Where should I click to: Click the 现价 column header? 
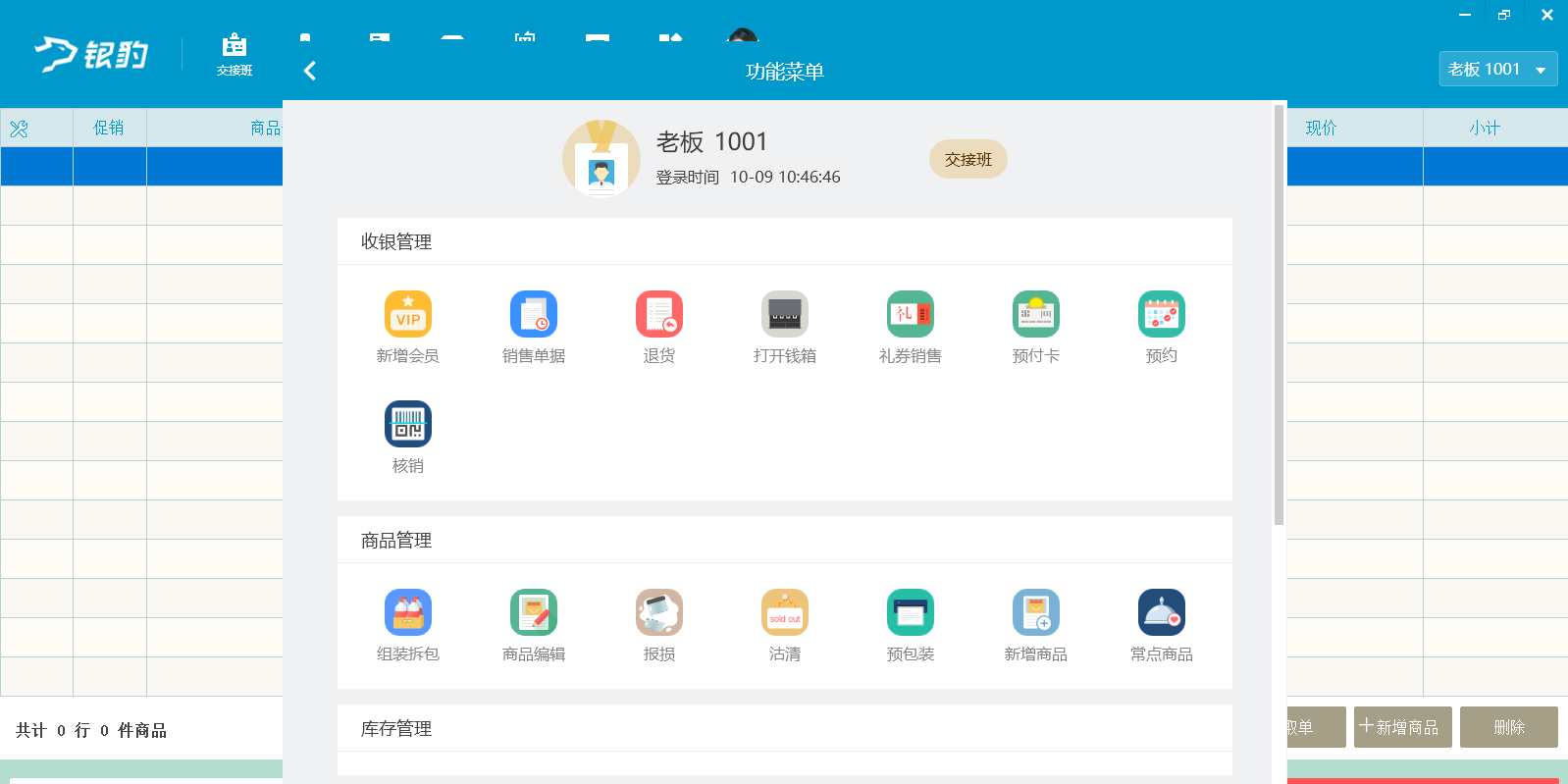pos(1322,128)
